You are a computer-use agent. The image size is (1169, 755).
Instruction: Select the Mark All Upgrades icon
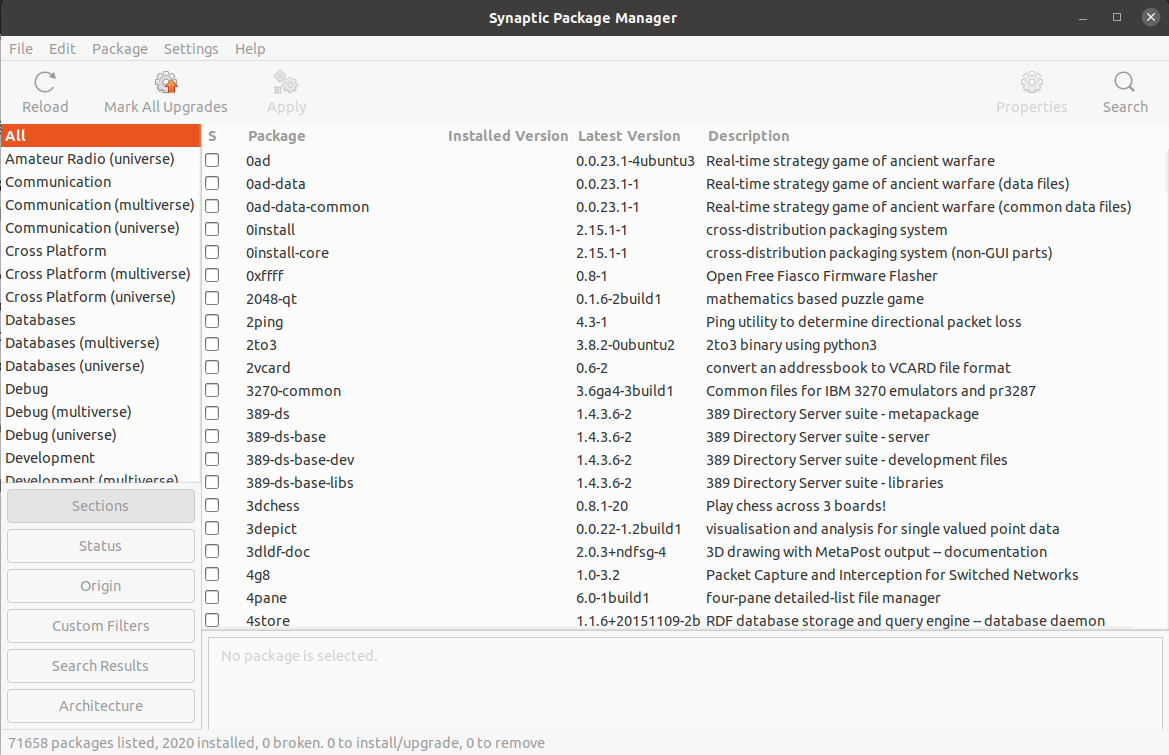click(165, 82)
